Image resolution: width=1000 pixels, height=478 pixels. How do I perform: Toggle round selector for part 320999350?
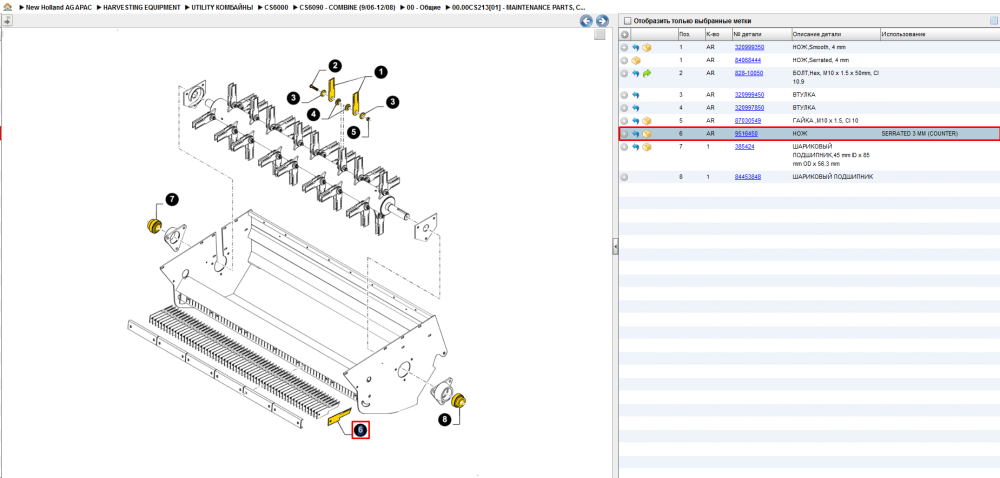(624, 48)
